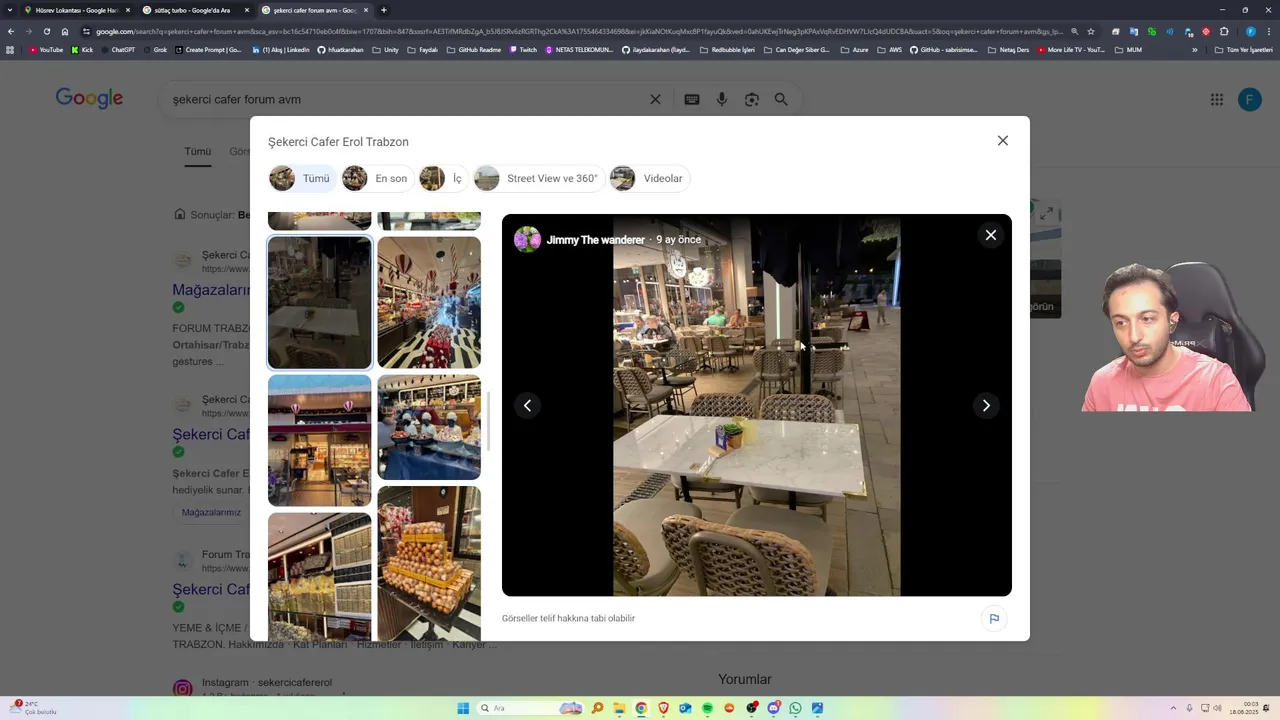Screen dimensions: 1280x720
Task: Open the on-screen keyboard input tool
Action: point(691,99)
